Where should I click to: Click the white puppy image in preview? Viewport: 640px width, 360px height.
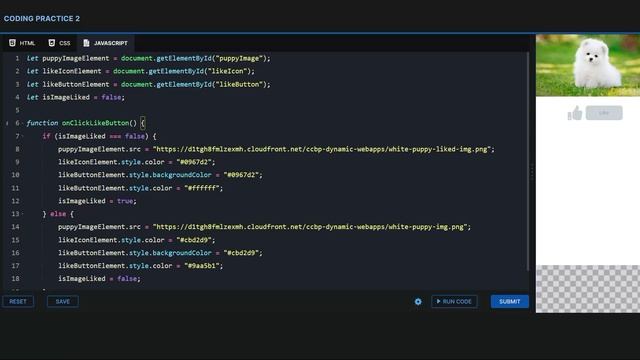[x=588, y=65]
